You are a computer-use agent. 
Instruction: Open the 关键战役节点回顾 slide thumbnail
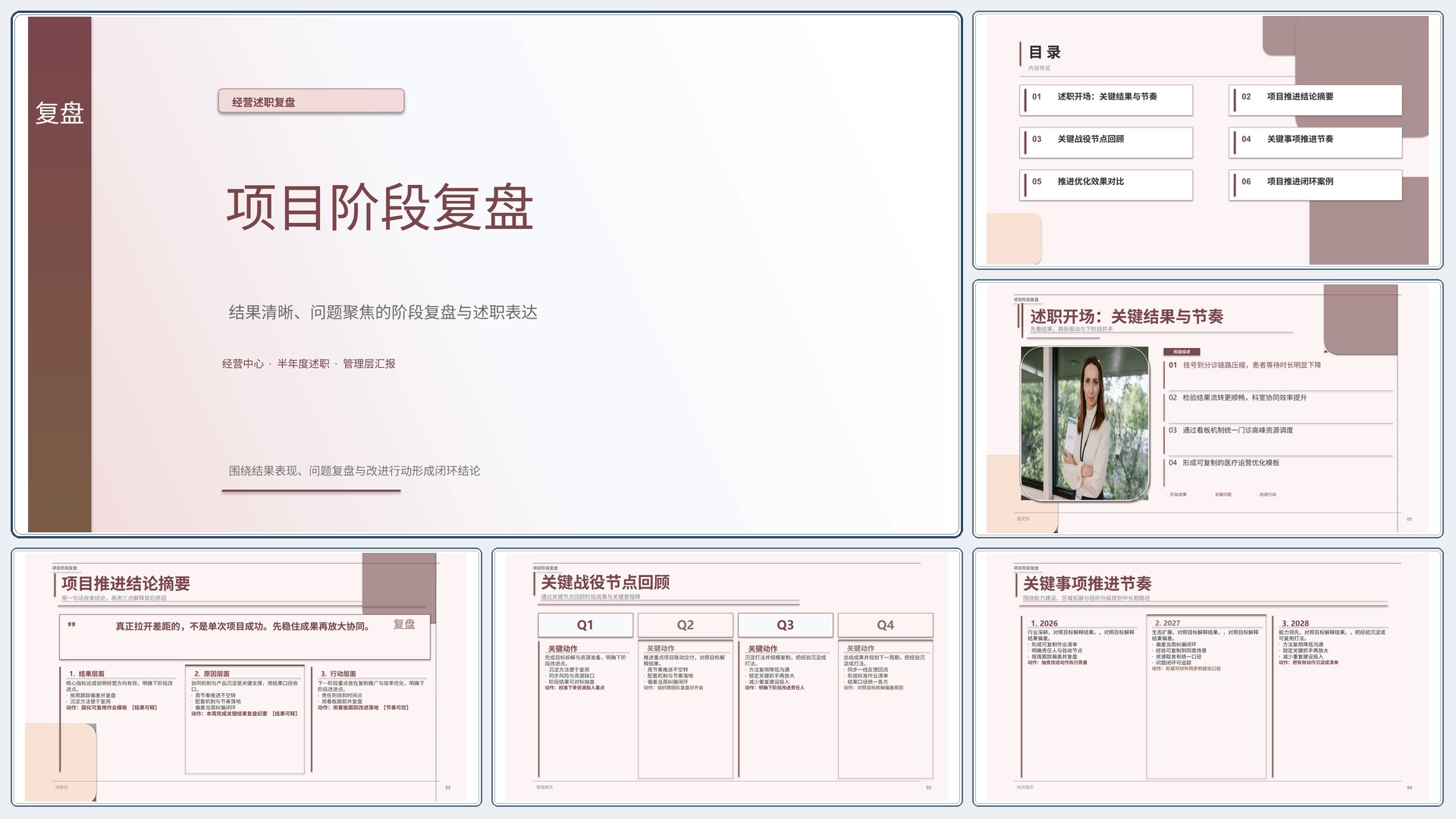pyautogui.click(x=726, y=677)
